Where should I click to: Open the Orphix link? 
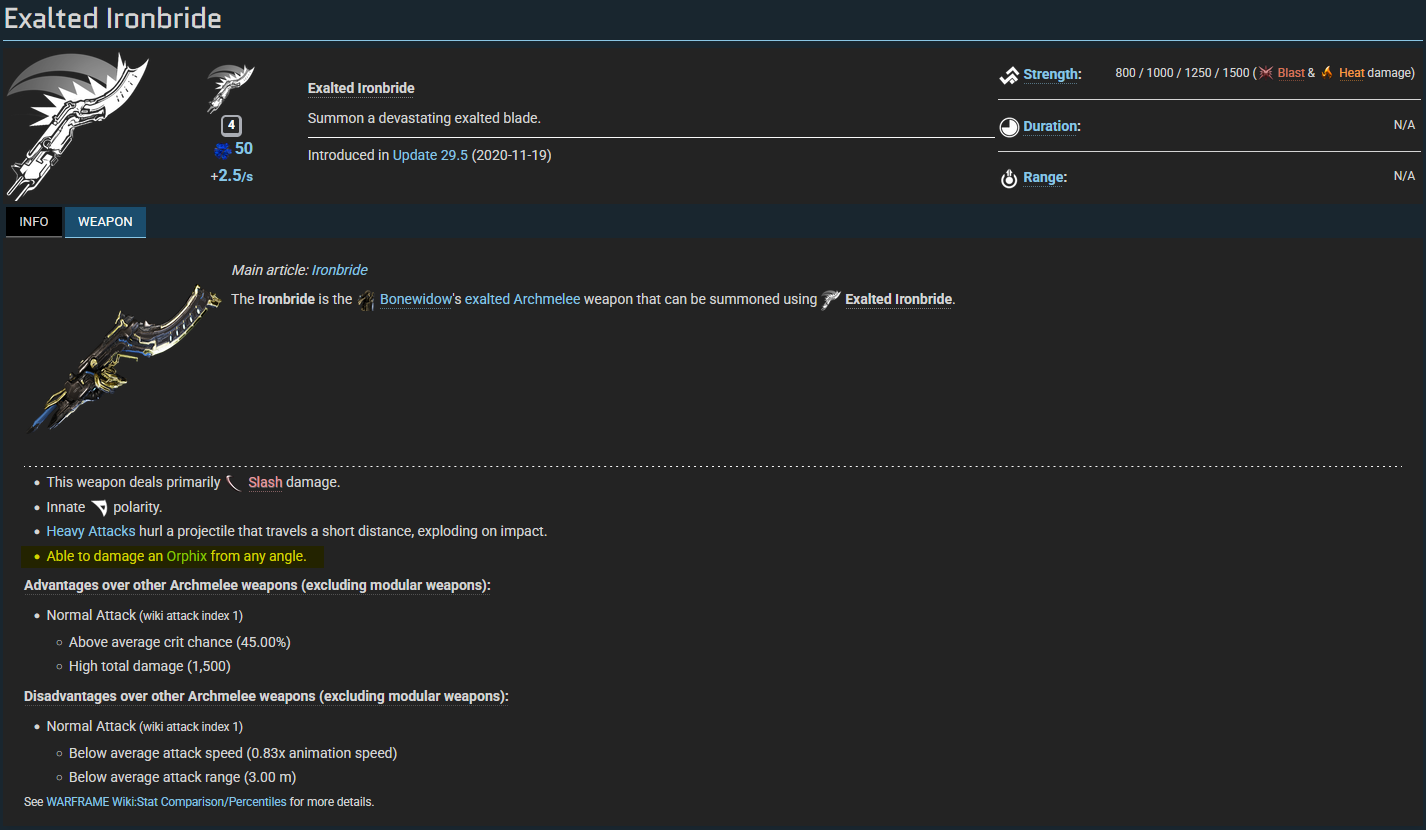click(187, 556)
